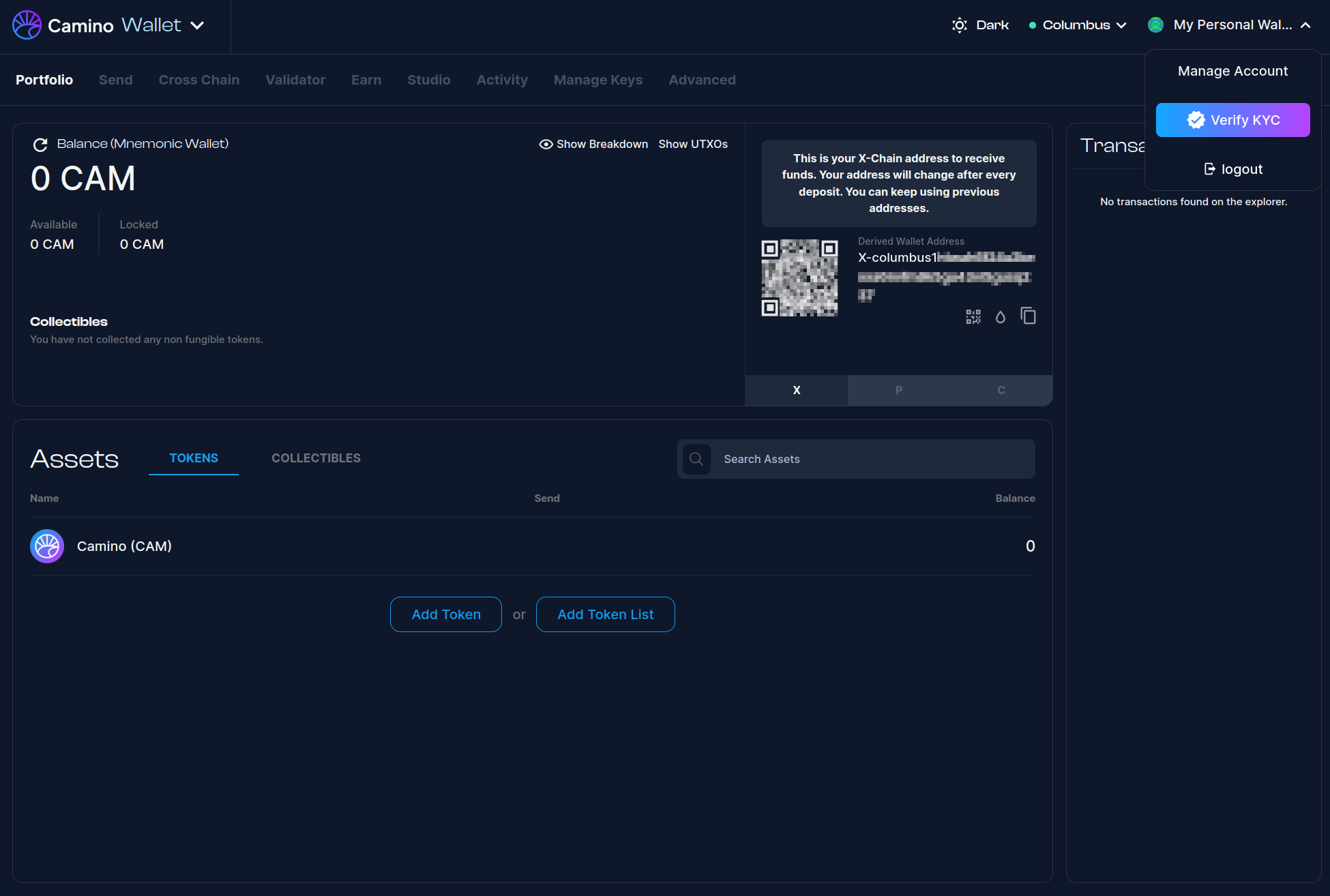1330x896 pixels.
Task: Open the Cross Chain menu tab
Action: [x=199, y=80]
